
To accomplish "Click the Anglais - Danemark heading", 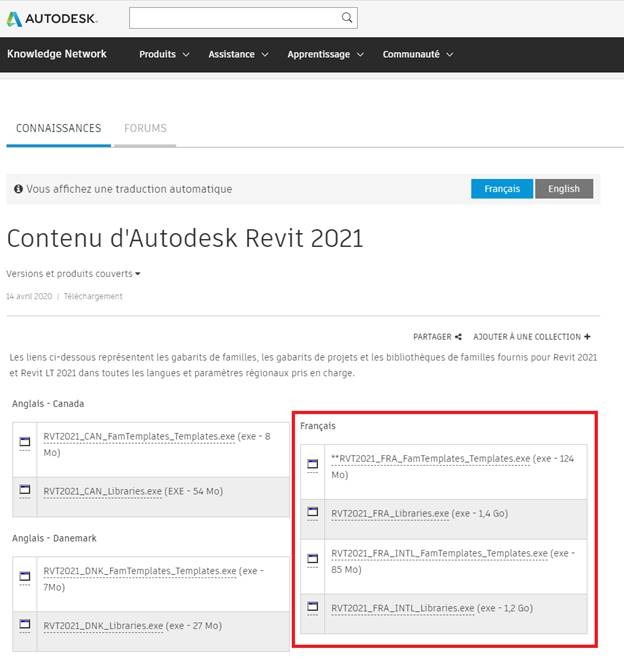I will (x=54, y=538).
